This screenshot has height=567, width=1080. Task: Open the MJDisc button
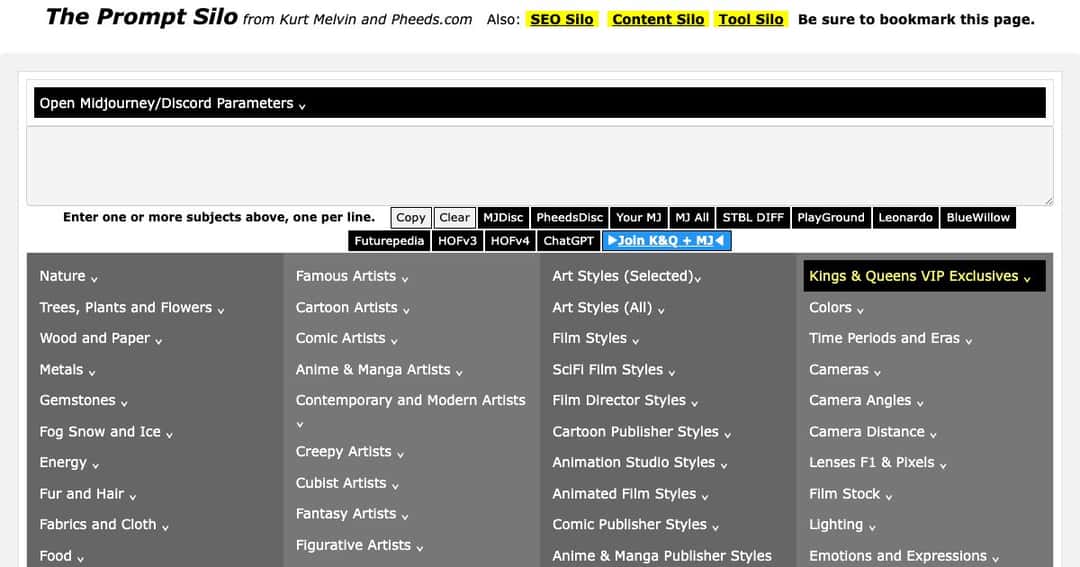(x=503, y=218)
